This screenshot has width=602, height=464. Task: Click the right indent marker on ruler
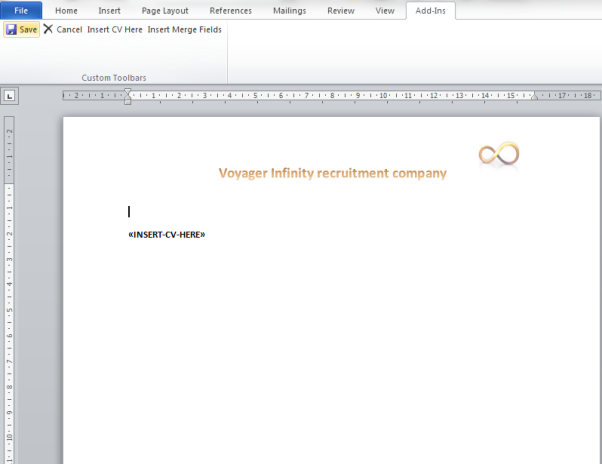pyautogui.click(x=535, y=98)
